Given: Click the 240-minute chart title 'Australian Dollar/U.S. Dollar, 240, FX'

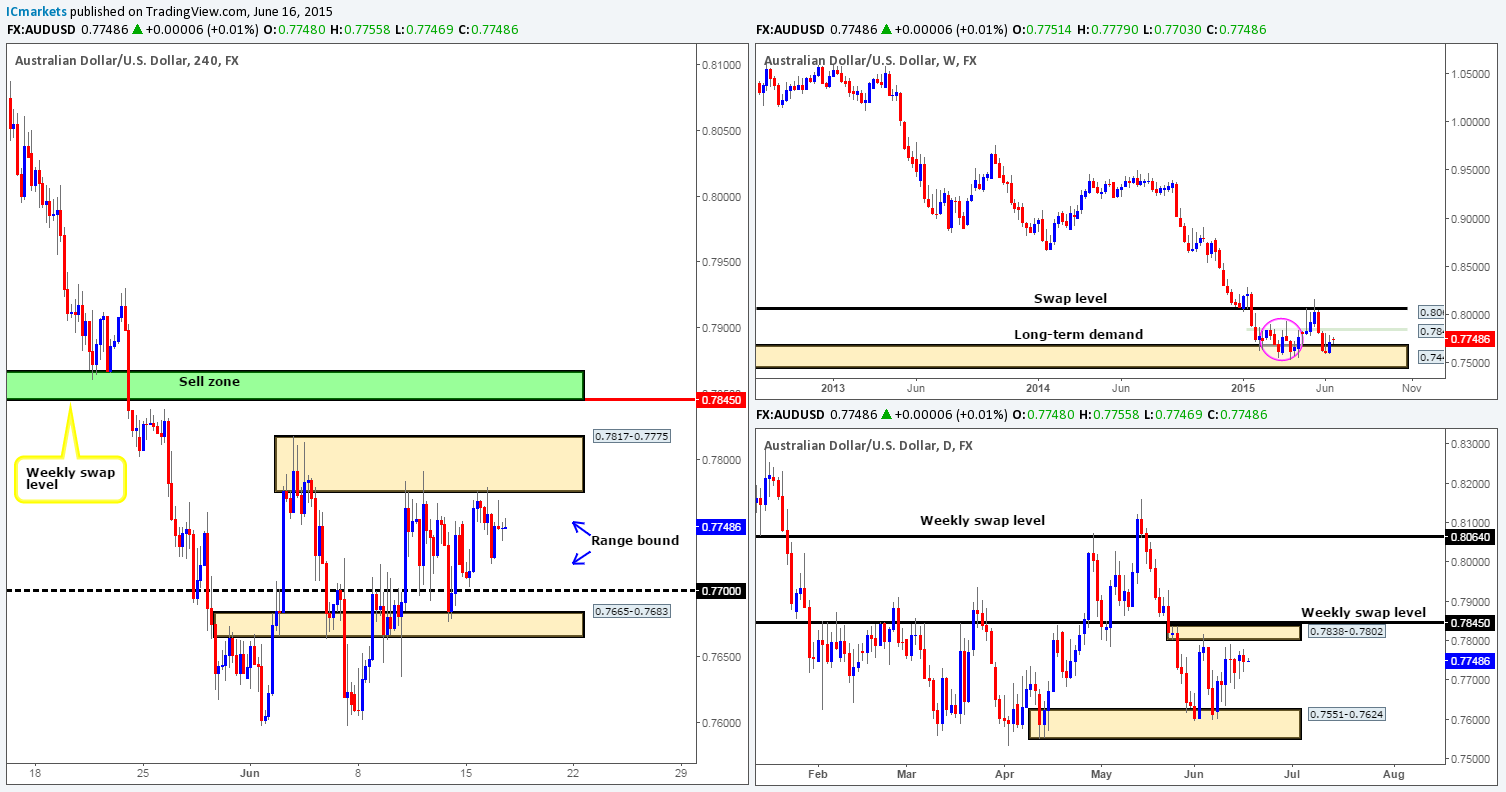Looking at the screenshot, I should (x=126, y=60).
